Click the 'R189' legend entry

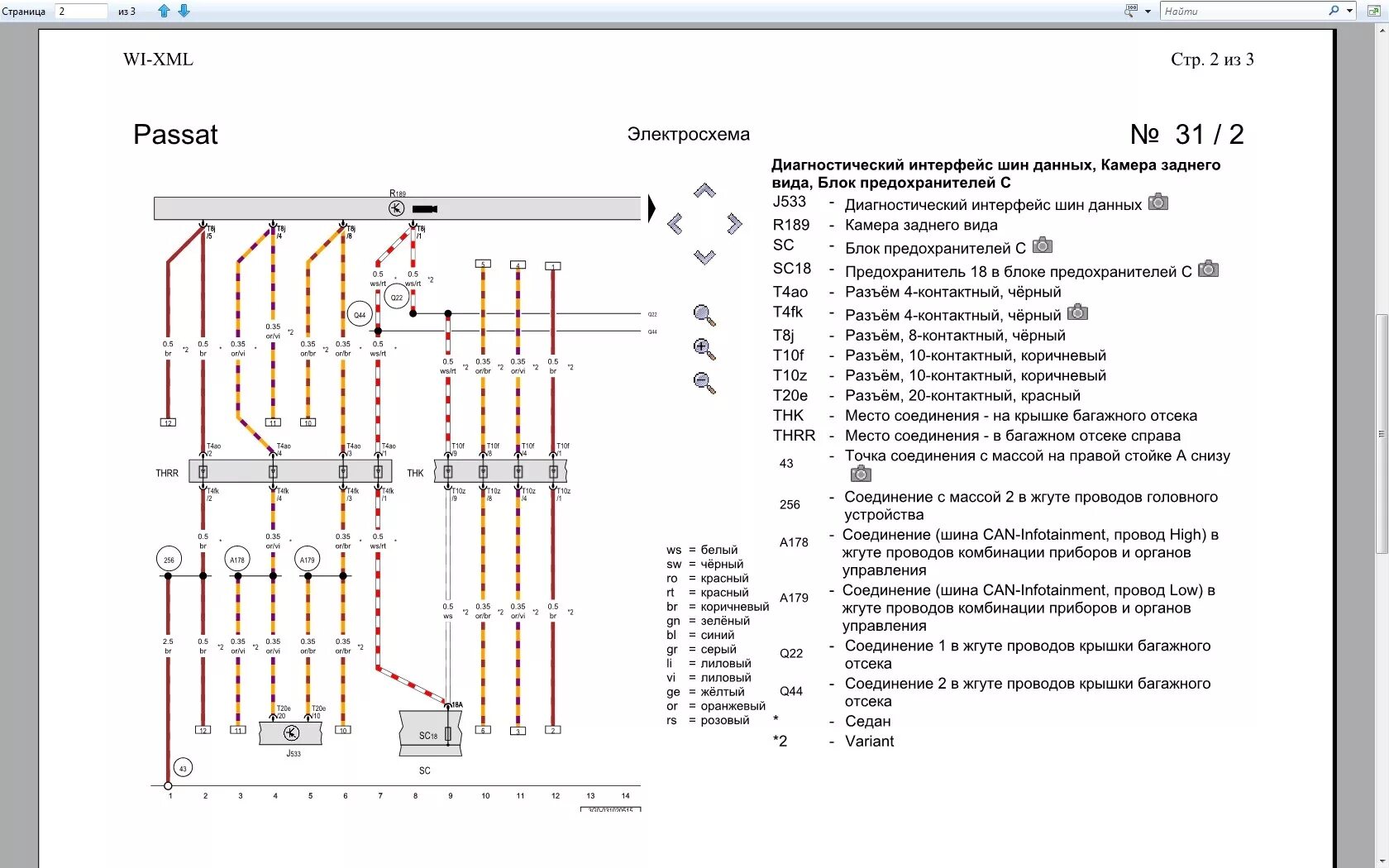coord(791,225)
